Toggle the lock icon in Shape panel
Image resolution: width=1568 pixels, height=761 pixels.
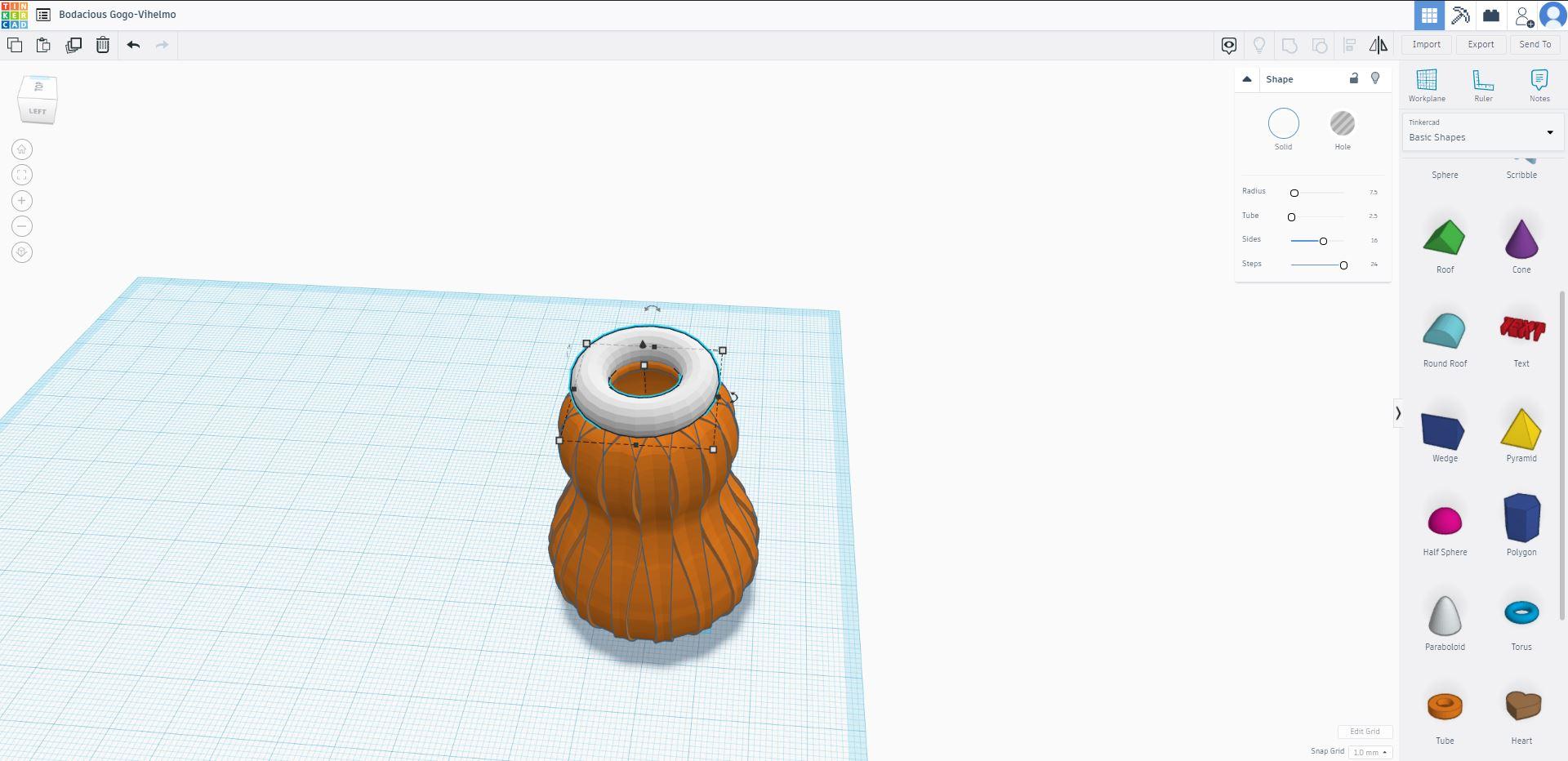(x=1353, y=78)
